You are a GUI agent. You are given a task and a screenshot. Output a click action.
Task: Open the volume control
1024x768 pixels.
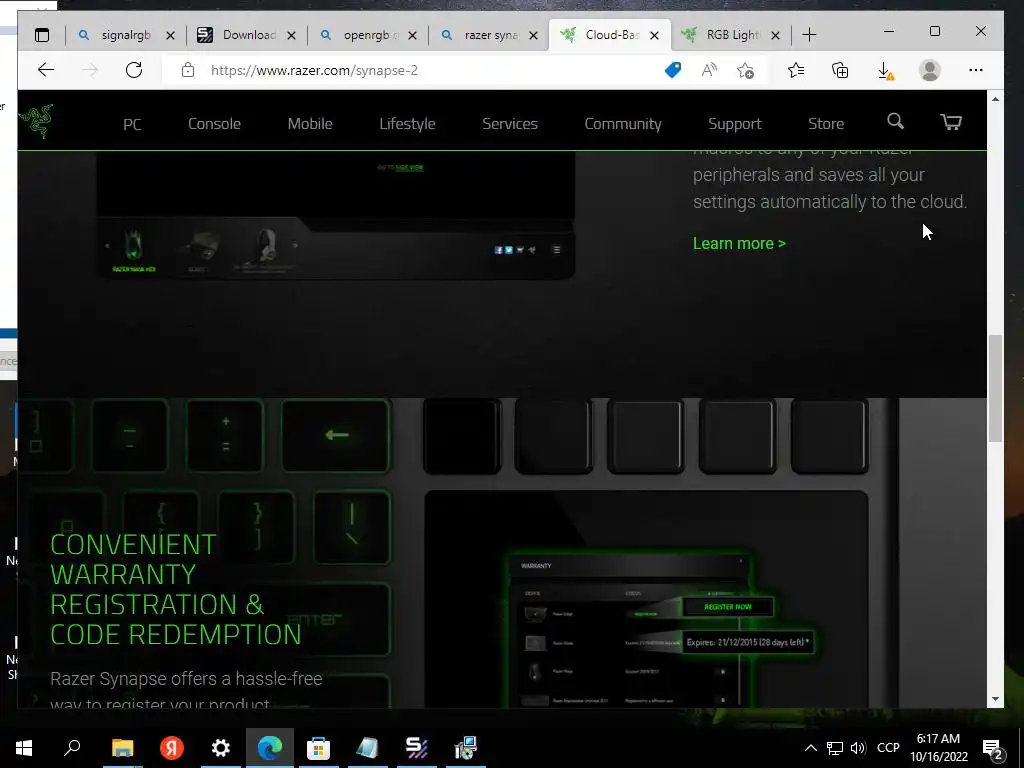858,748
